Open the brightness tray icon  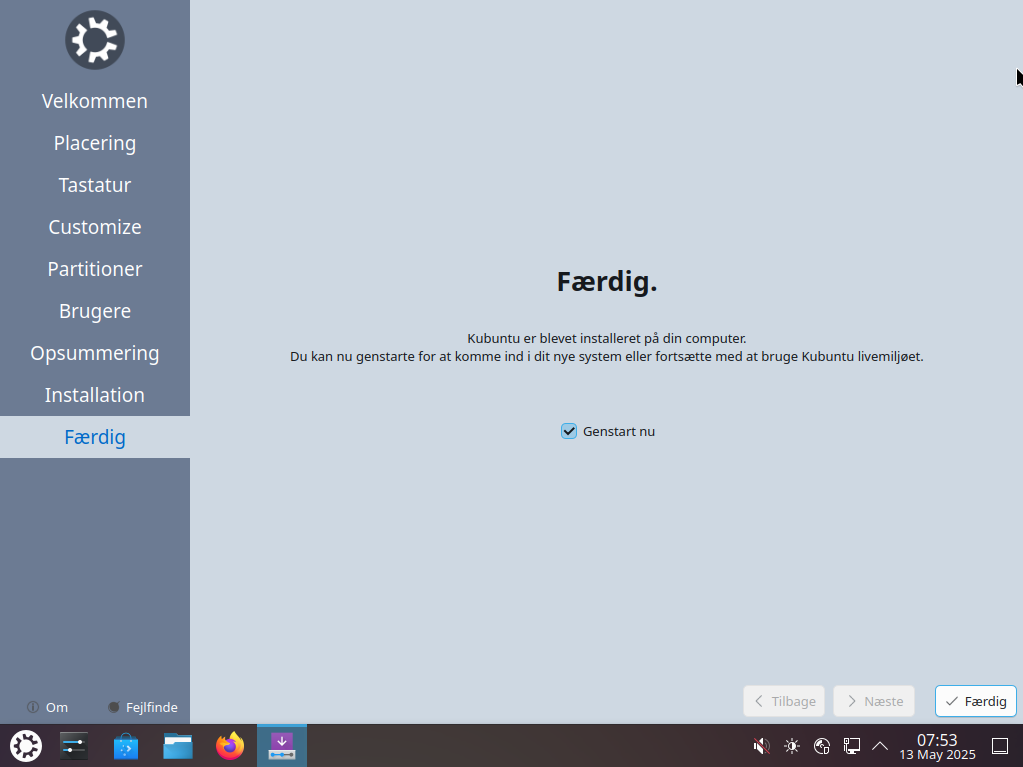click(791, 745)
